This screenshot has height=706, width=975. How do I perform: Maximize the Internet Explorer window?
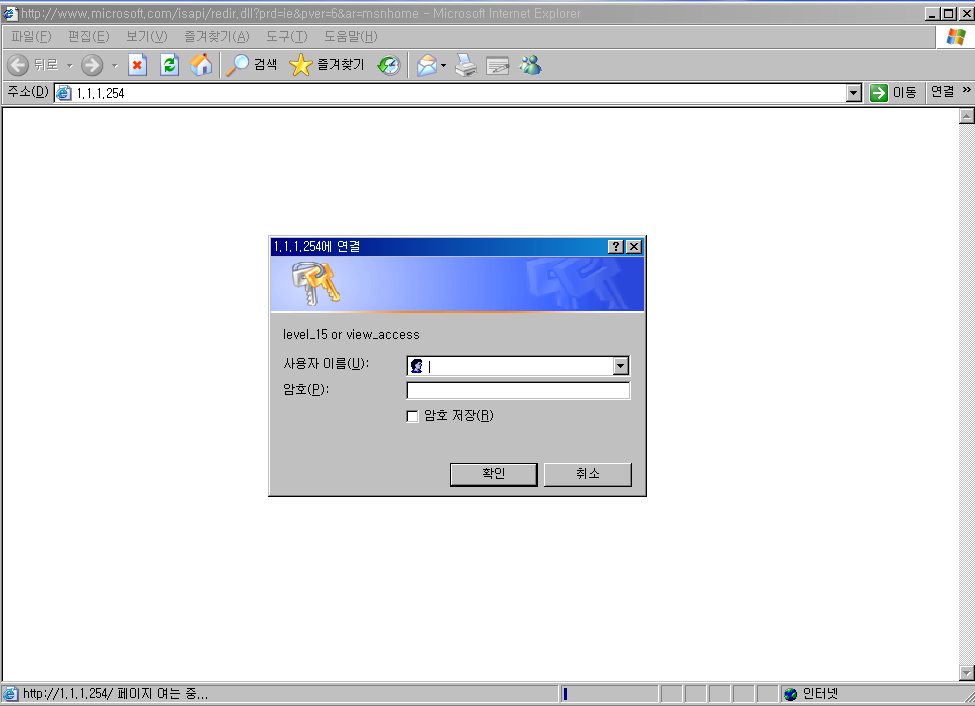pos(949,14)
